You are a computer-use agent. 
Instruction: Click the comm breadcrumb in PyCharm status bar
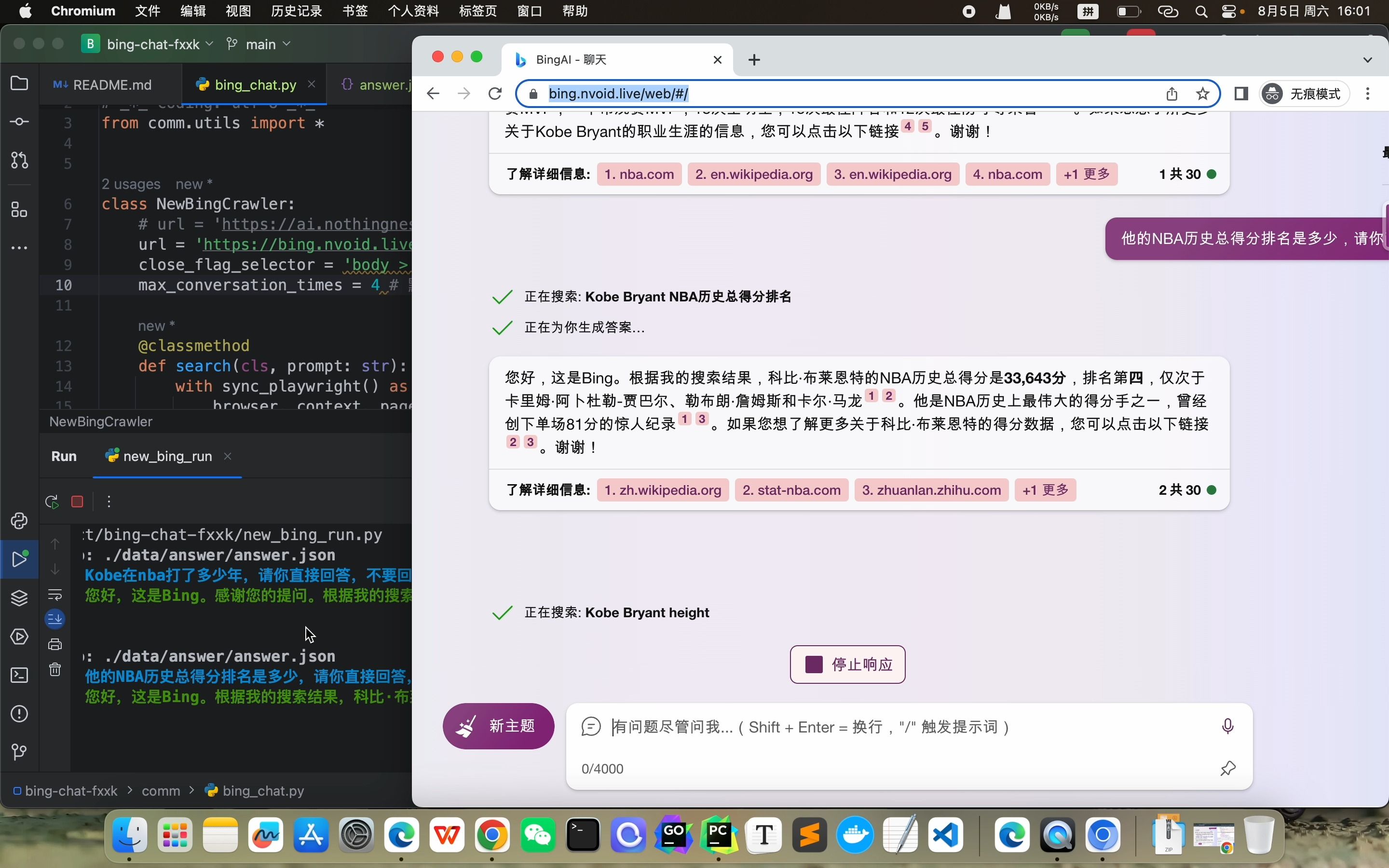click(161, 791)
